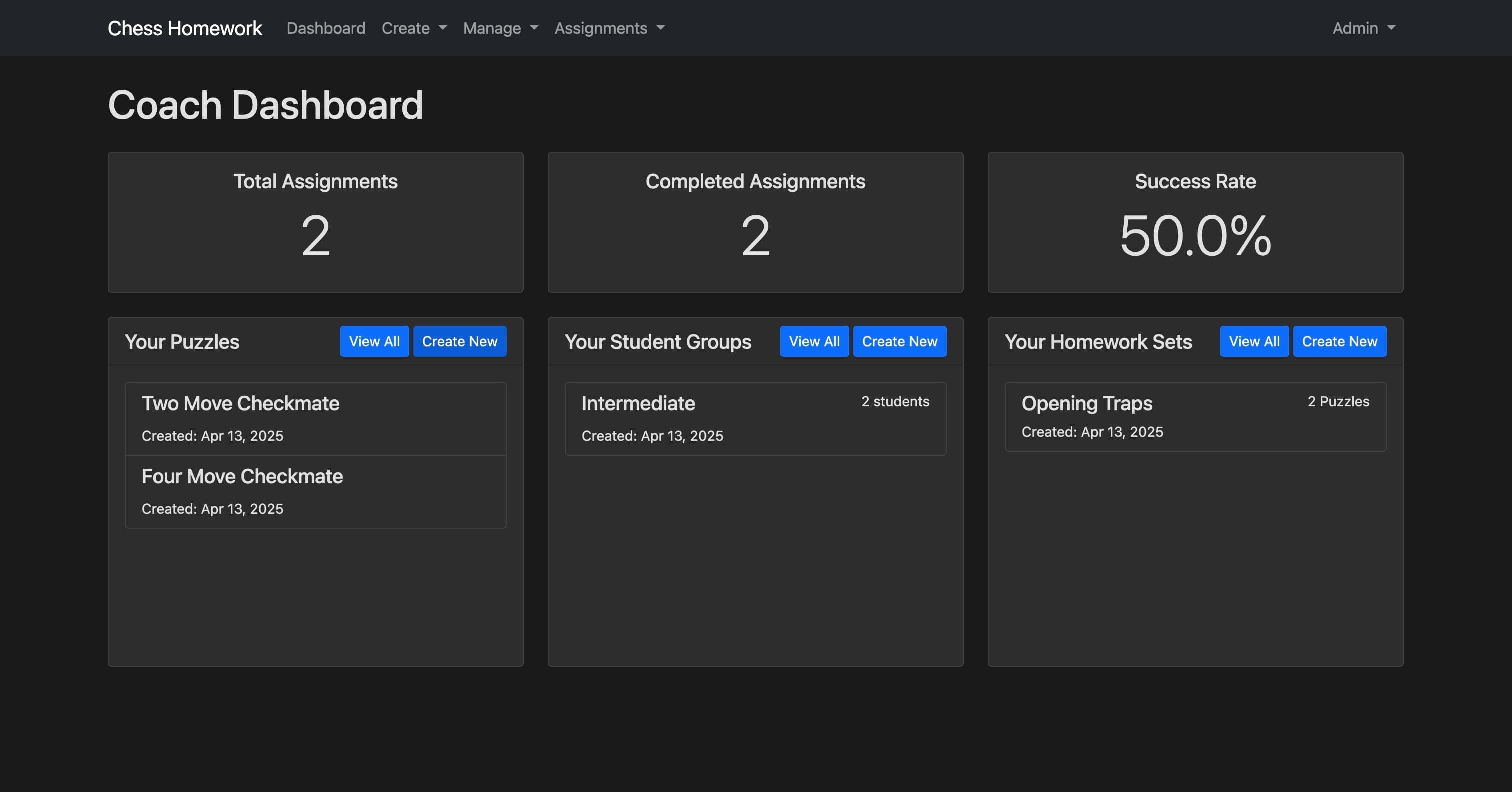Click the Coach Dashboard heading
The height and width of the screenshot is (792, 1512).
point(265,105)
